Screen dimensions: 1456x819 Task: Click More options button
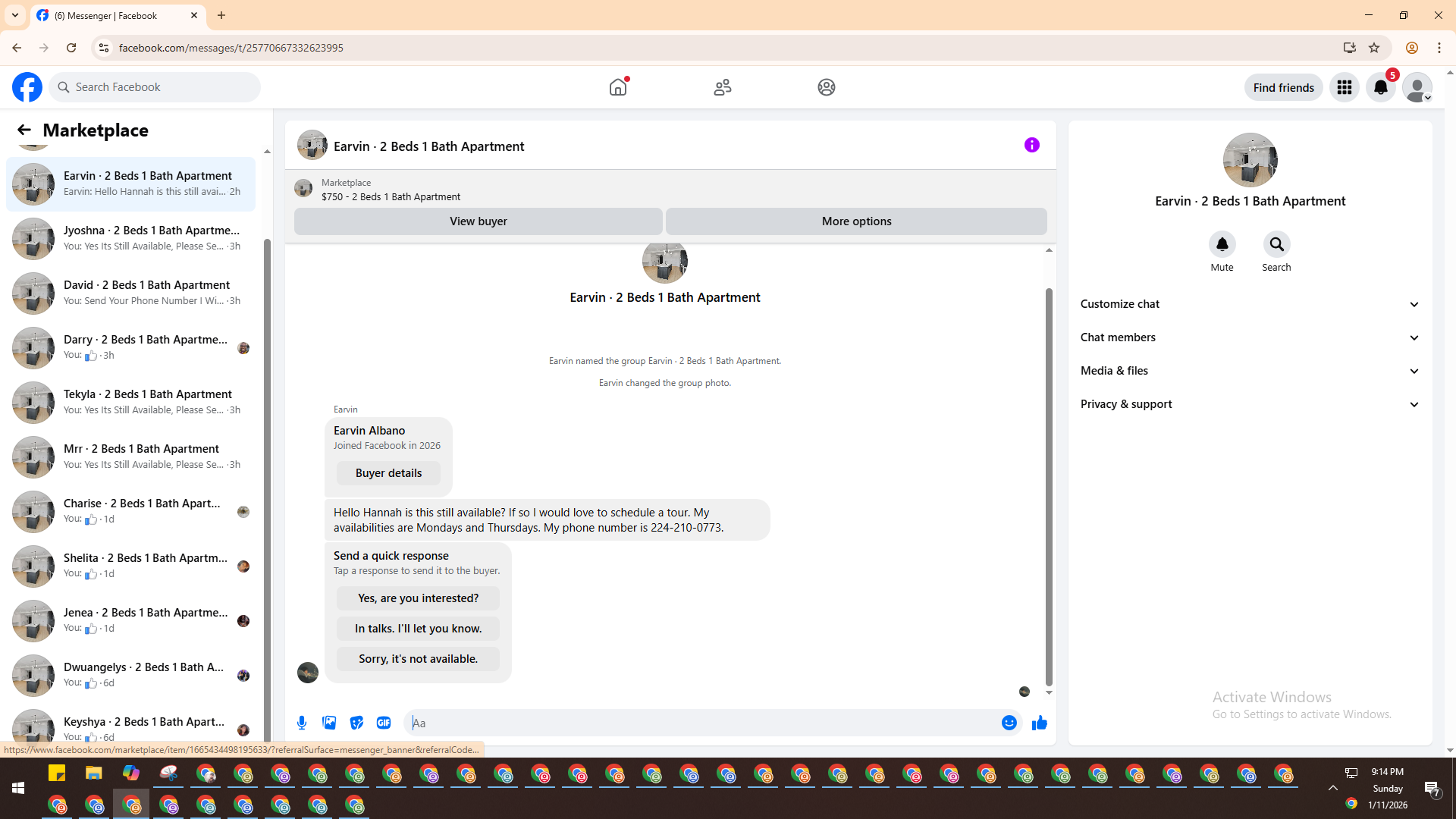(x=856, y=221)
